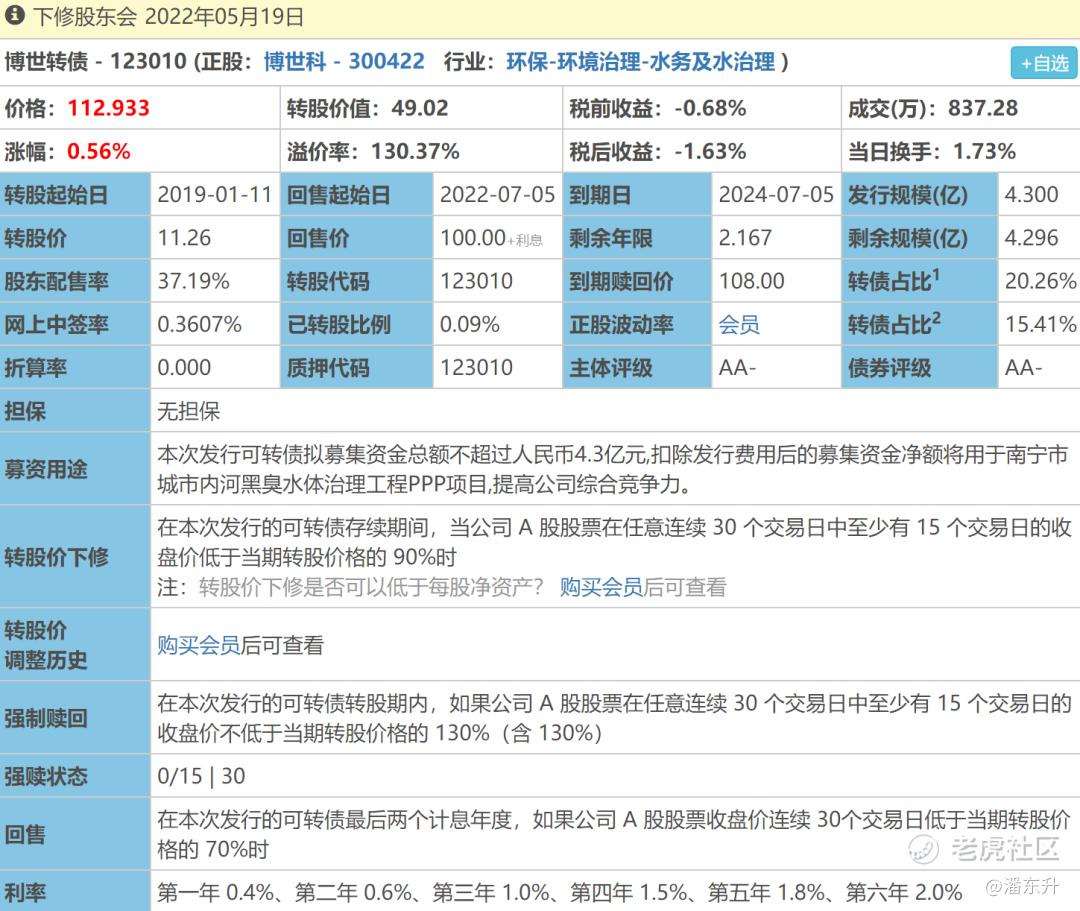The image size is (1080, 911).
Task: Click 转股价 value 11.26
Action: tap(184, 238)
